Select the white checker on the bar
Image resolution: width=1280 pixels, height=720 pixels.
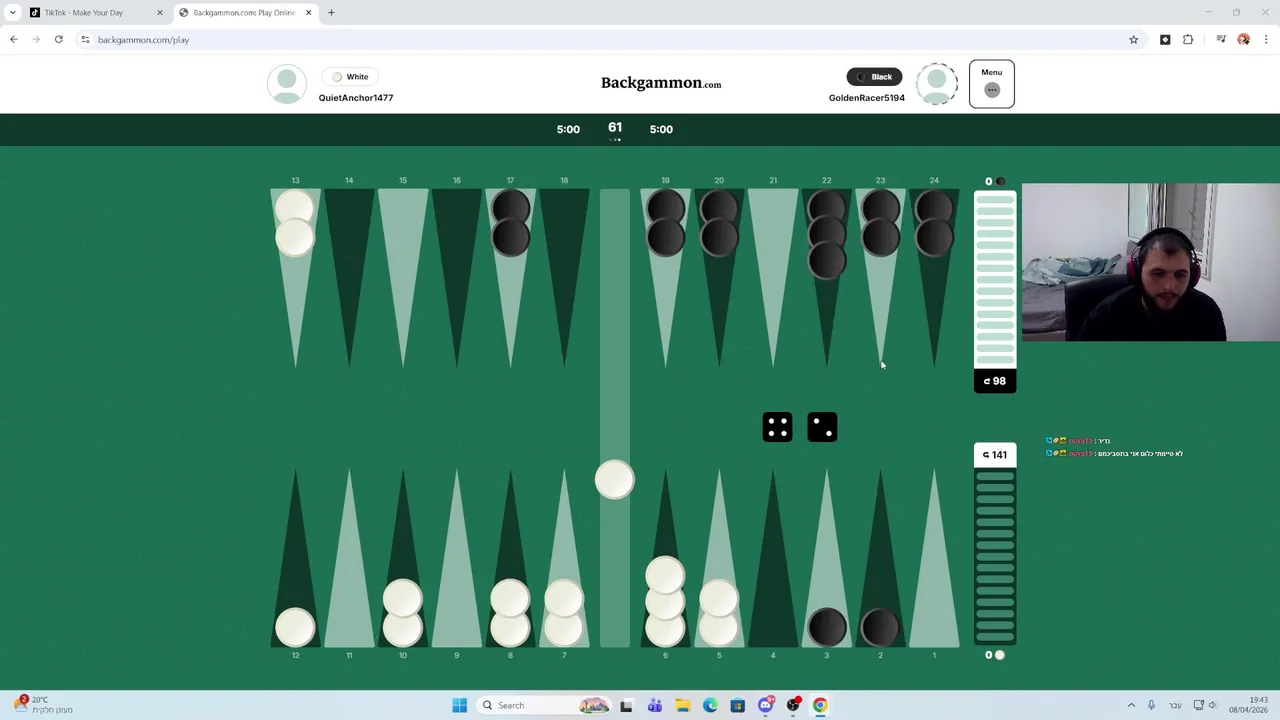click(614, 480)
